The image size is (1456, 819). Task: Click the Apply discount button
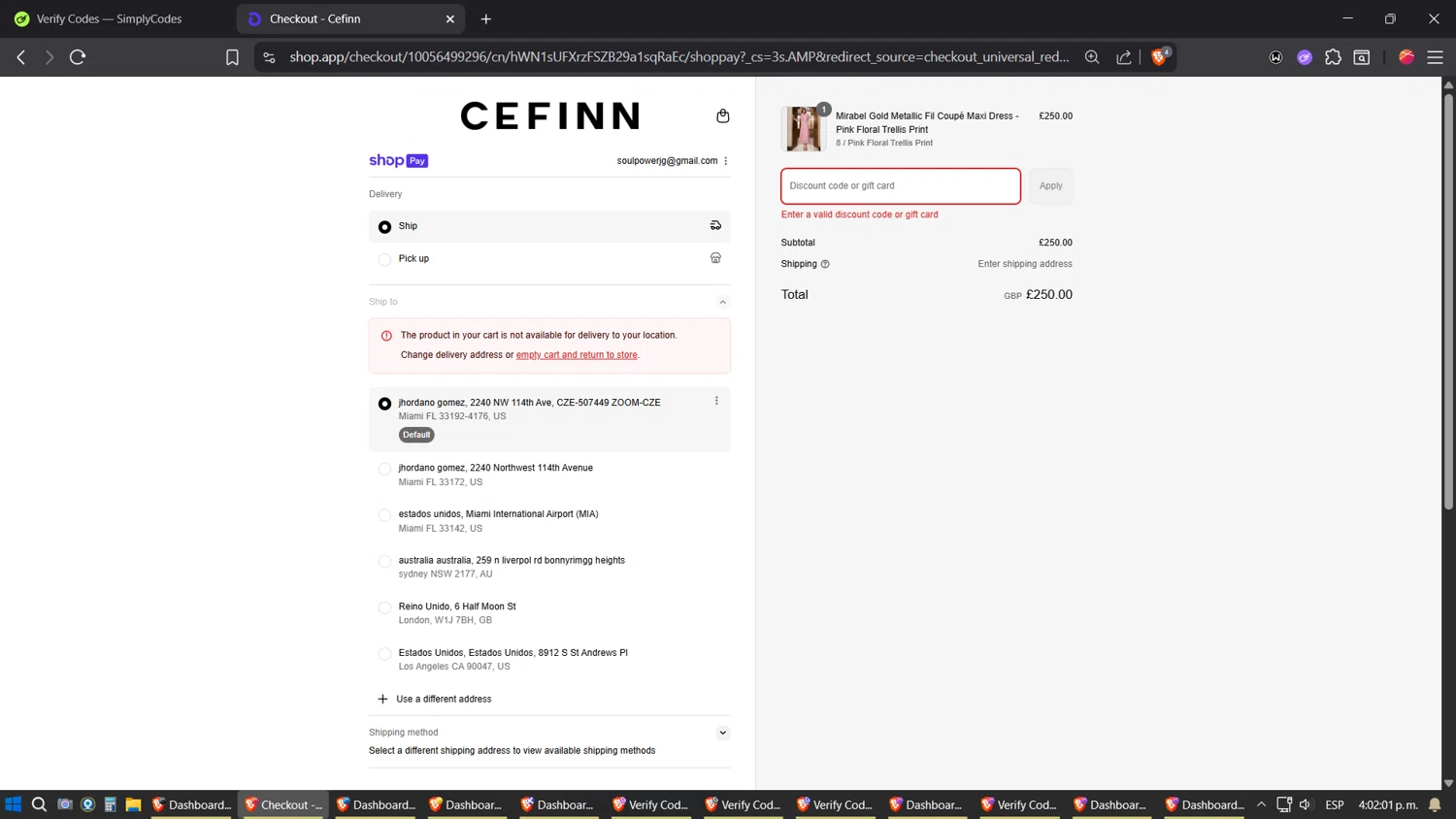[1050, 186]
